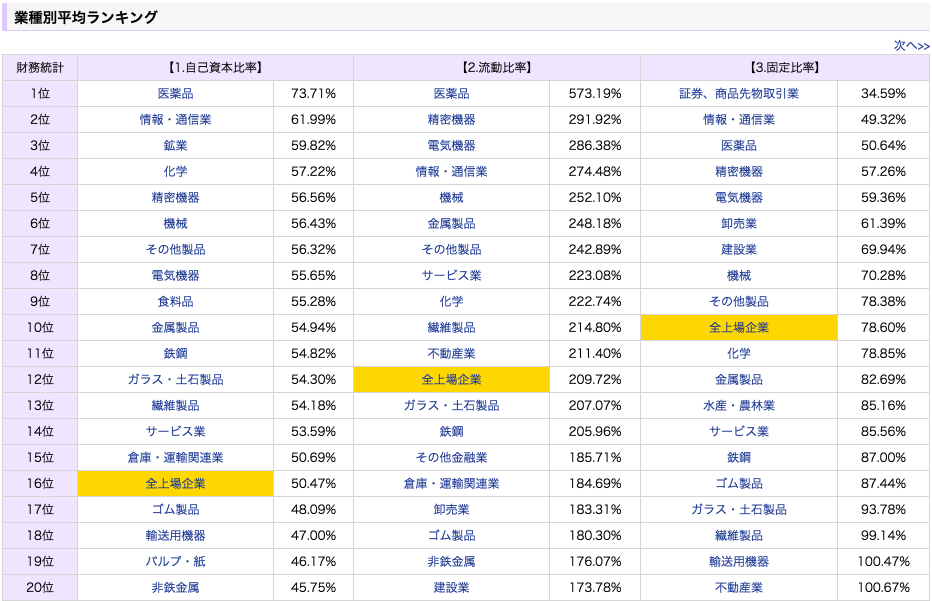Click highlighted 全上場企業 cell in 固定比率 column
The image size is (932, 601).
[739, 328]
